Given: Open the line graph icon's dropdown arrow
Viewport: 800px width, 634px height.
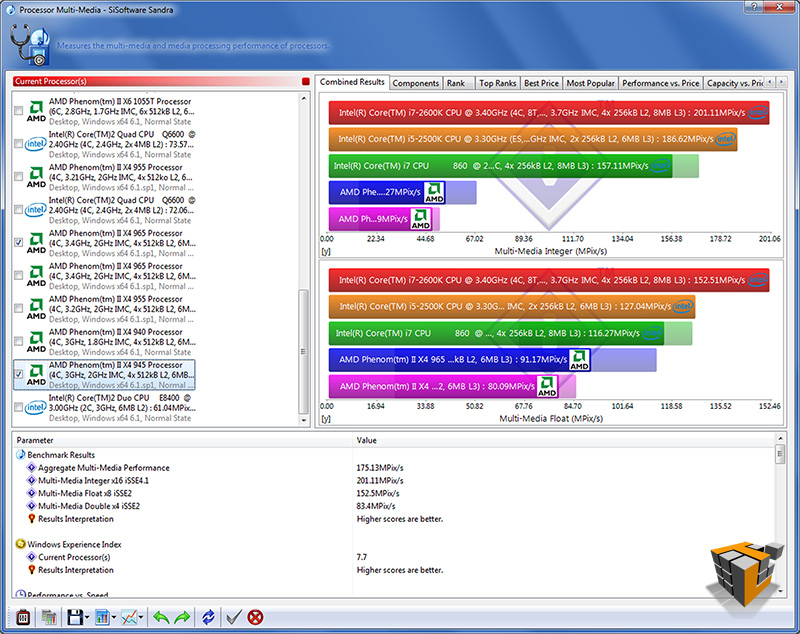Looking at the screenshot, I should pyautogui.click(x=141, y=618).
